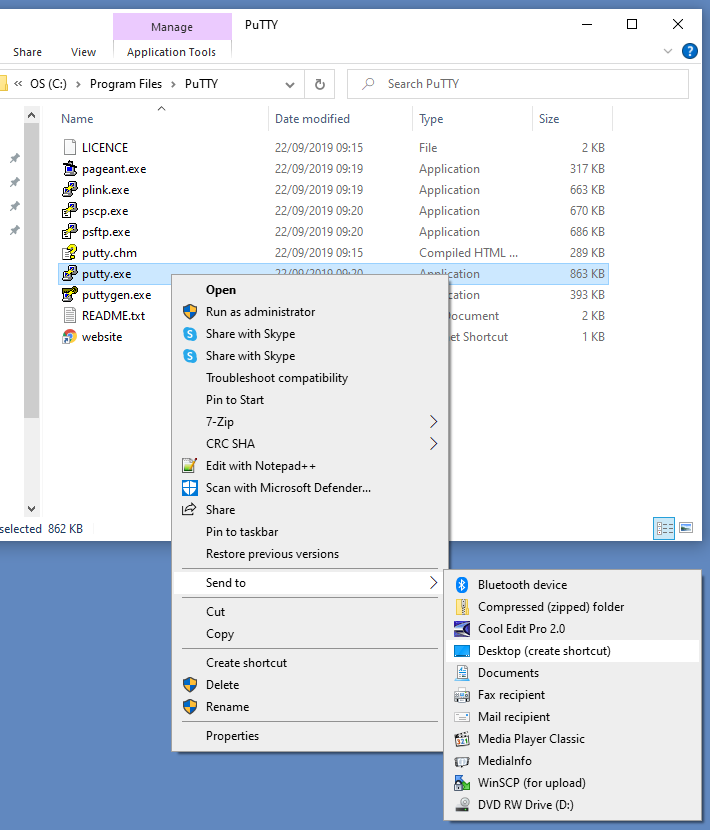710x830 pixels.
Task: Select the putty.chm help file icon
Action: [69, 252]
